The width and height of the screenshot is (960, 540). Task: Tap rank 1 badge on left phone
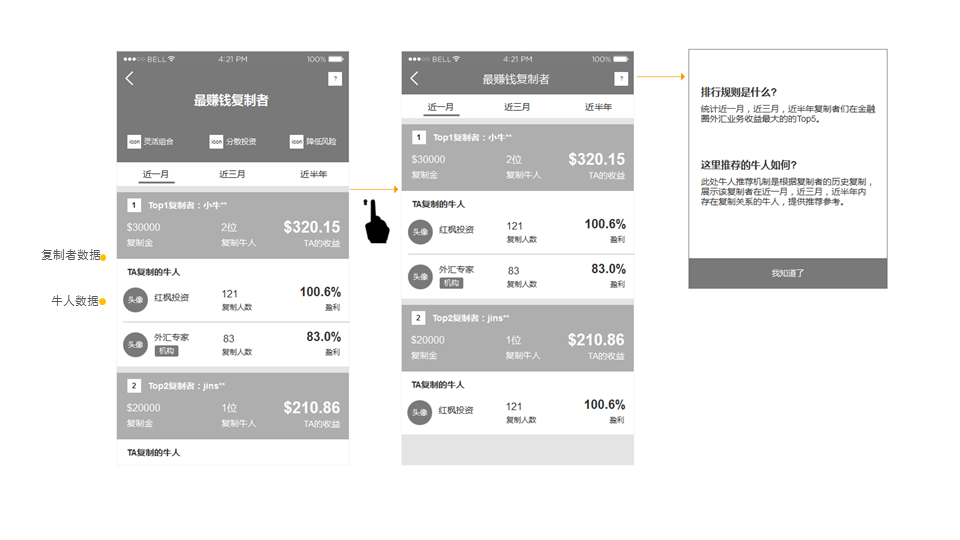pos(133,205)
